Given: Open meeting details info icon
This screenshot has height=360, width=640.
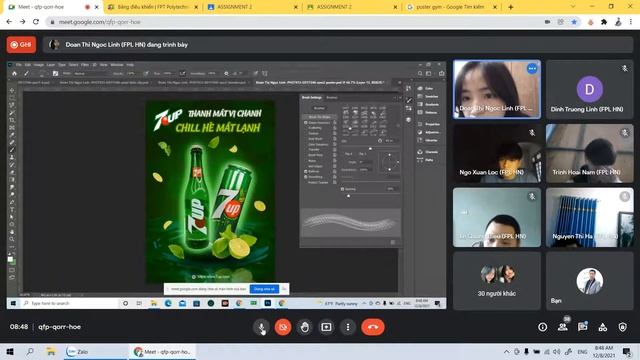Looking at the screenshot, I should click(x=542, y=327).
